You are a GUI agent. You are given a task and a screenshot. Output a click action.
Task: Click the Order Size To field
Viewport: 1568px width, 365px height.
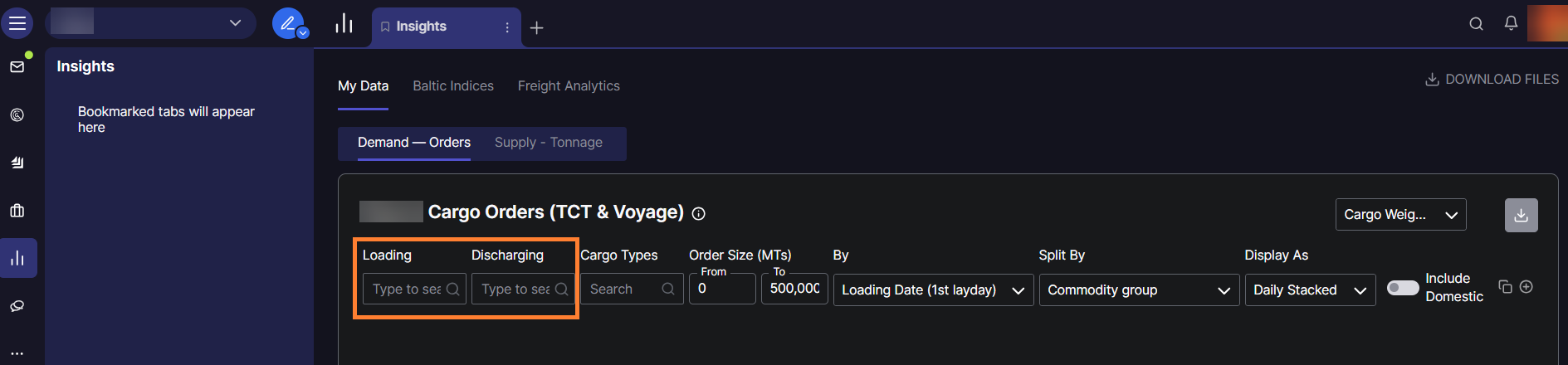coord(794,289)
